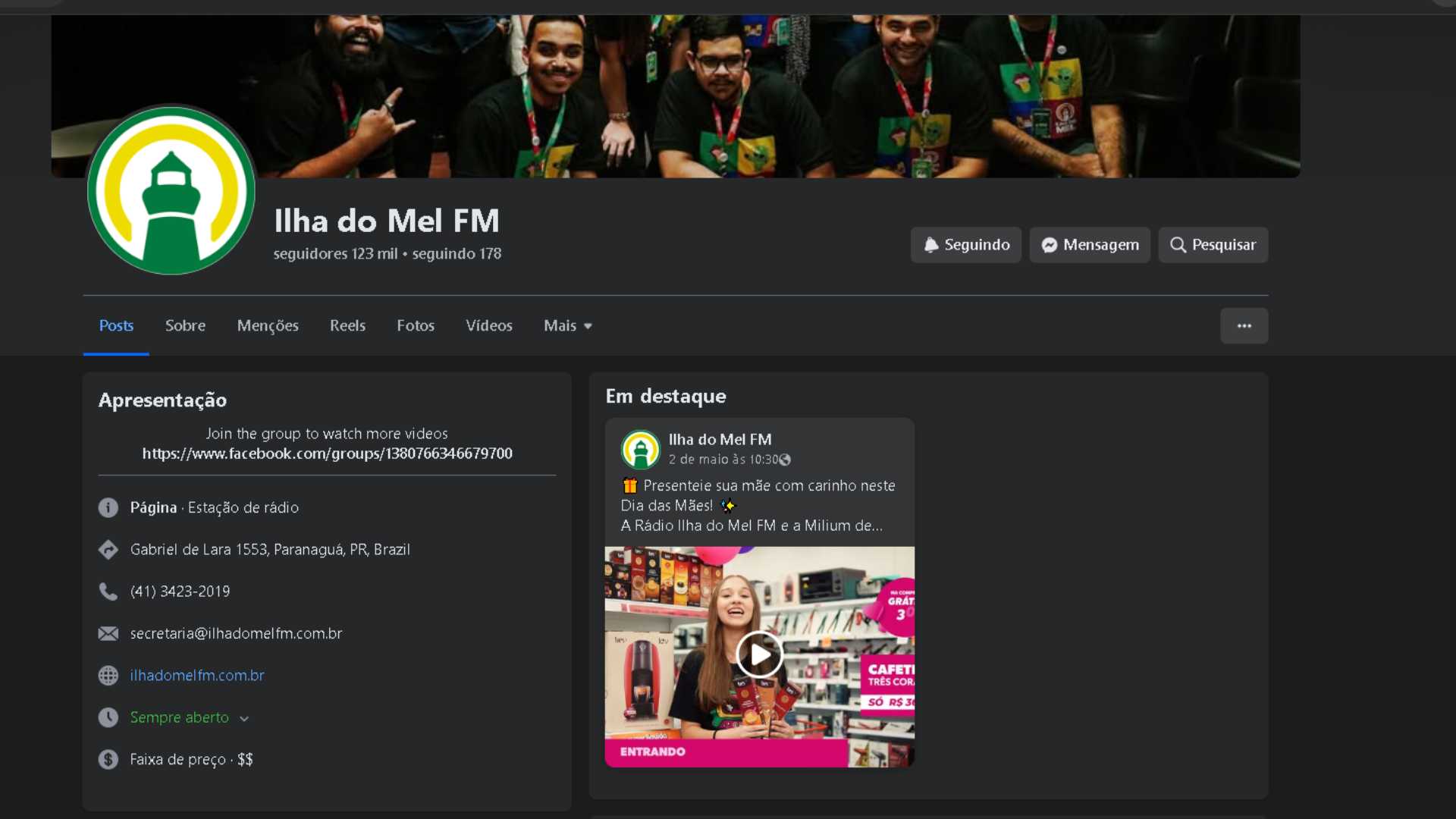Expand the Sempre aberto hours chevron
The image size is (1456, 819).
244,719
